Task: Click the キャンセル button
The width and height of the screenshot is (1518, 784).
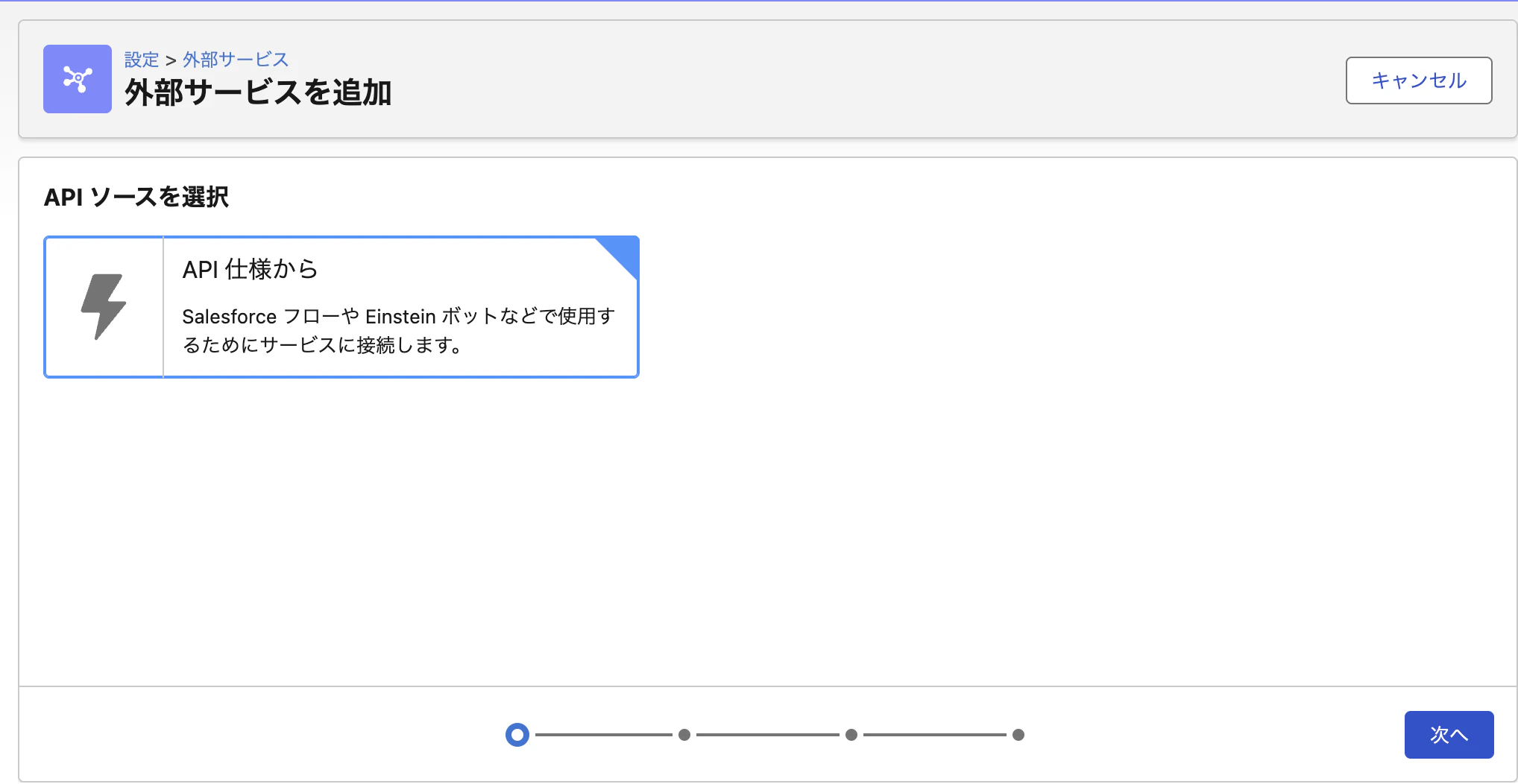Action: tap(1418, 80)
